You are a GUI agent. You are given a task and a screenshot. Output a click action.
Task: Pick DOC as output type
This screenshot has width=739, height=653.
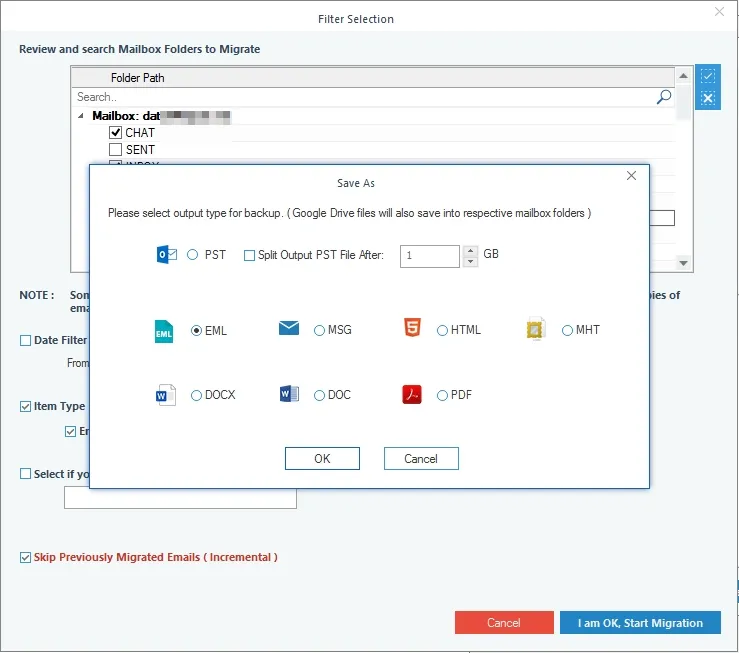(x=319, y=395)
